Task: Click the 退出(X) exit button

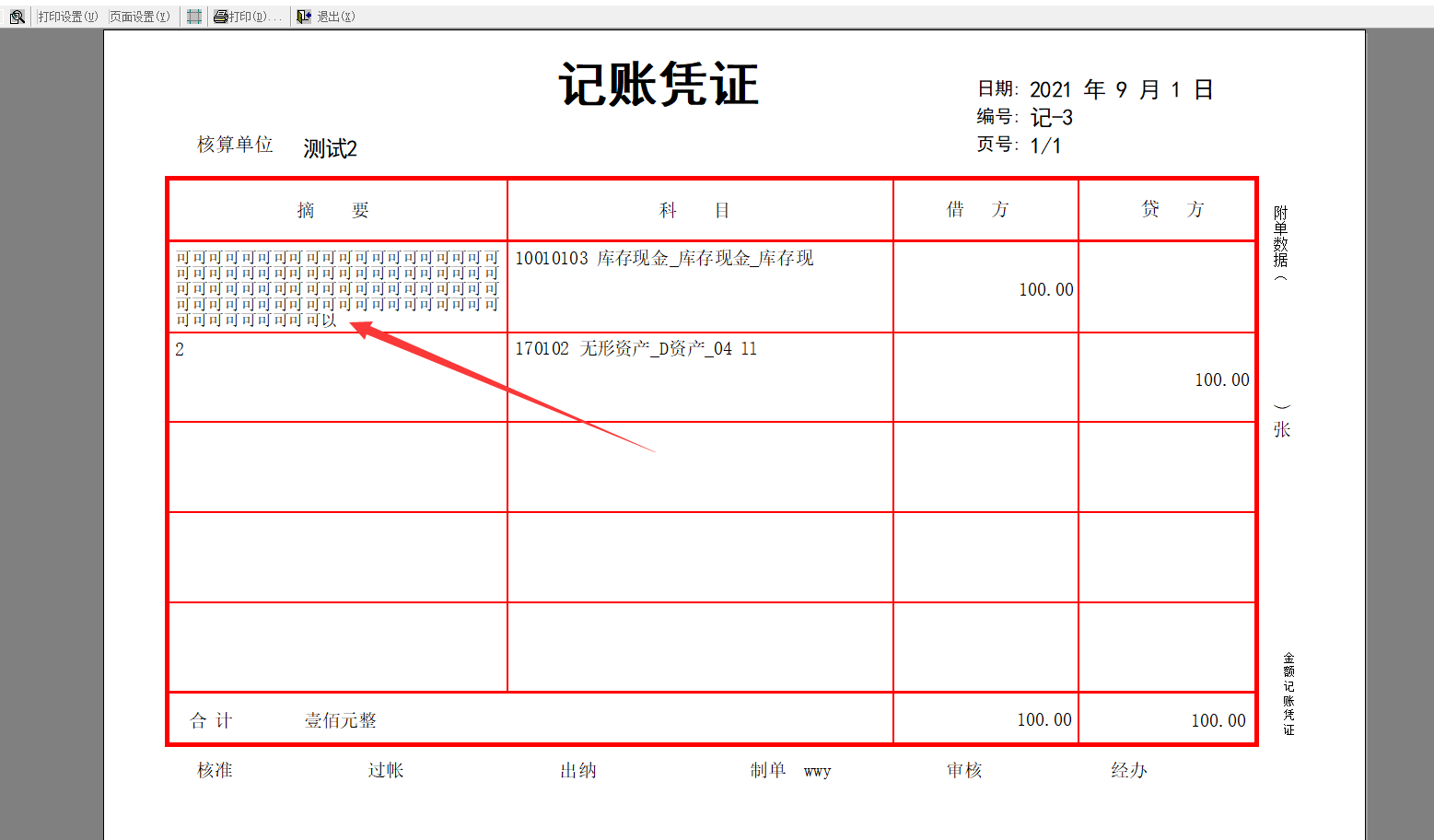Action: (327, 17)
